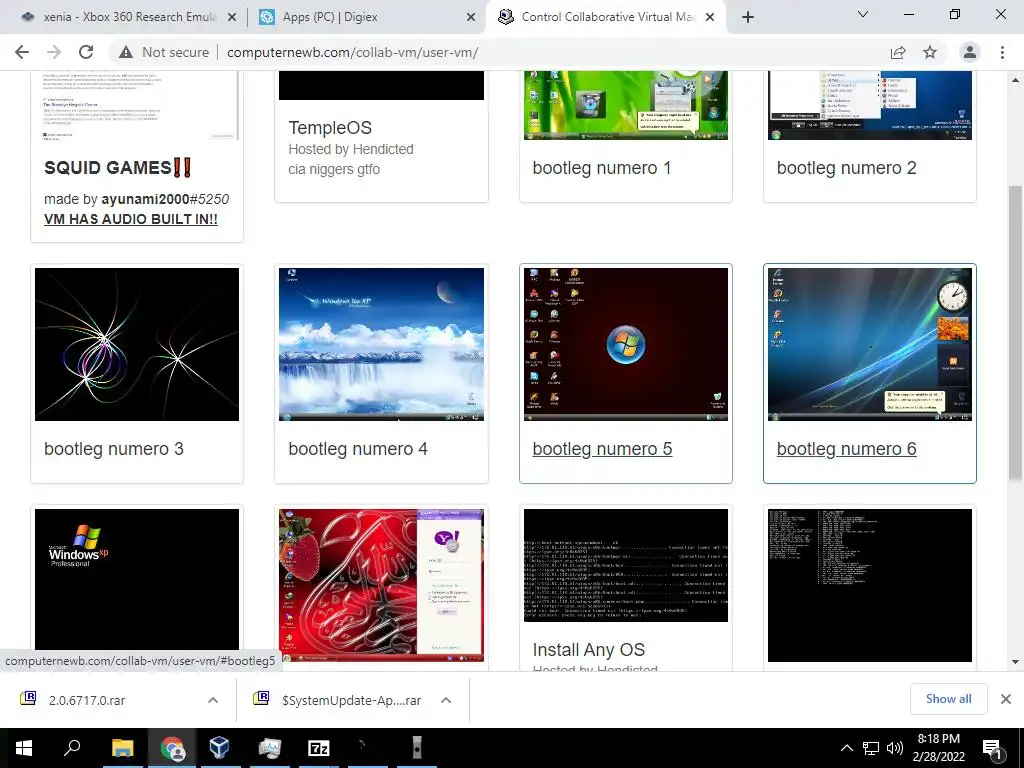This screenshot has height=768, width=1024.
Task: Close the xenia tab
Action: [x=232, y=18]
